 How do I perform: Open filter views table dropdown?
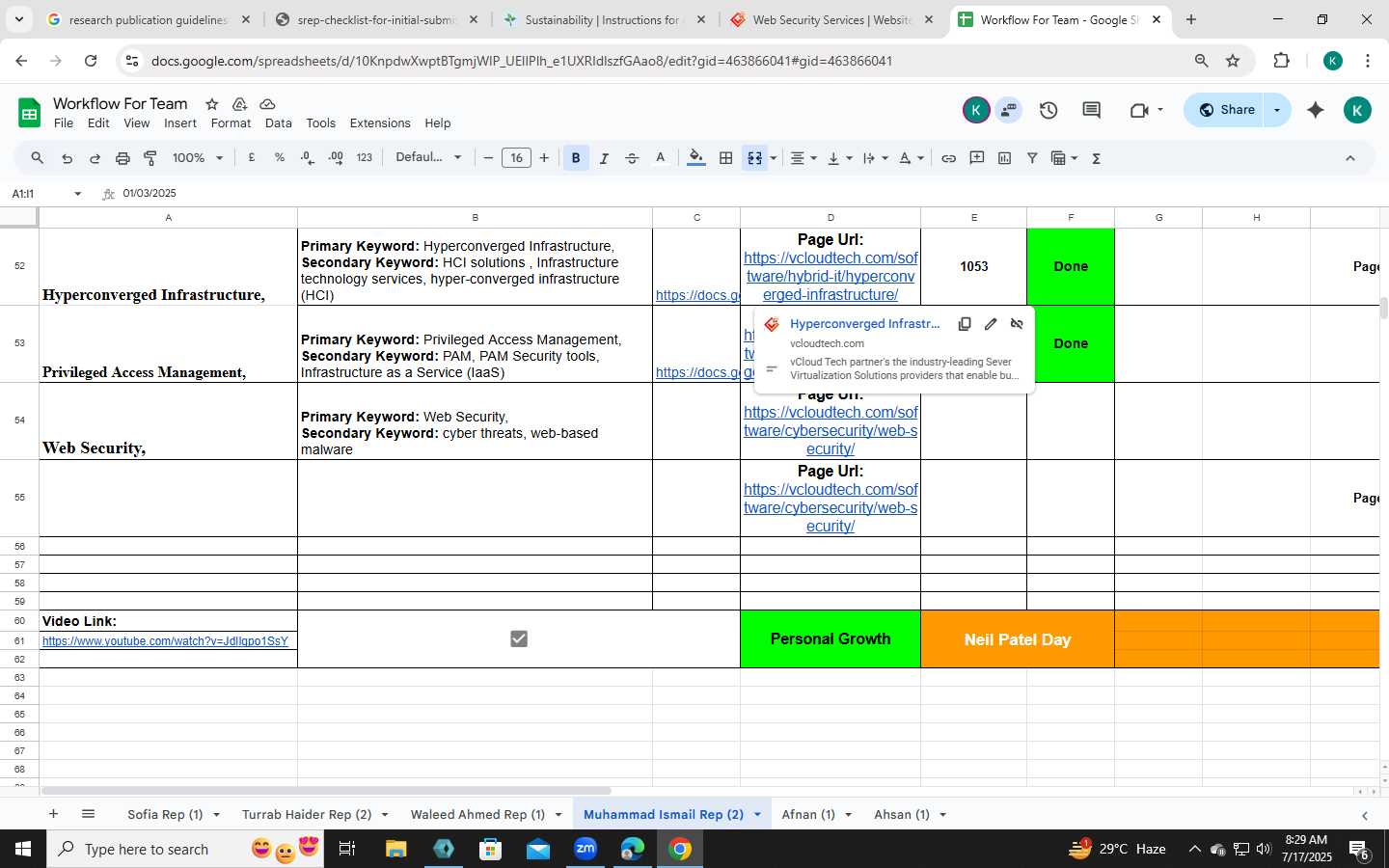1064,158
